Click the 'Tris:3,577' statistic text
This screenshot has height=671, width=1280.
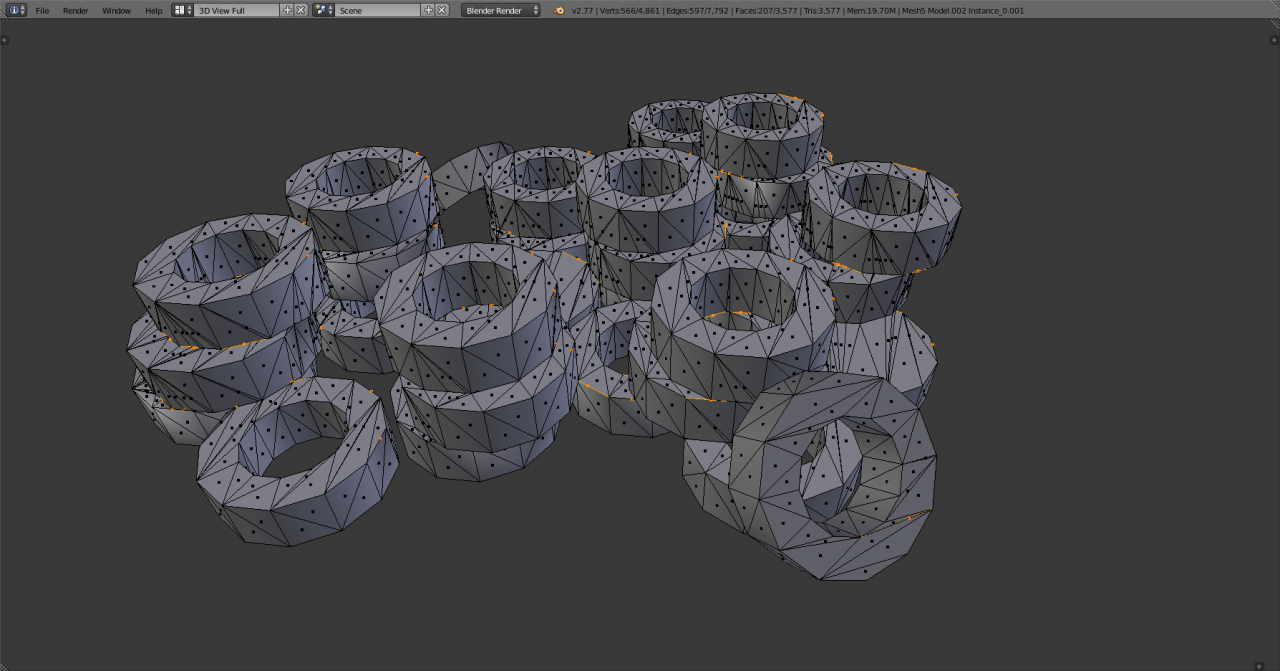coord(820,10)
